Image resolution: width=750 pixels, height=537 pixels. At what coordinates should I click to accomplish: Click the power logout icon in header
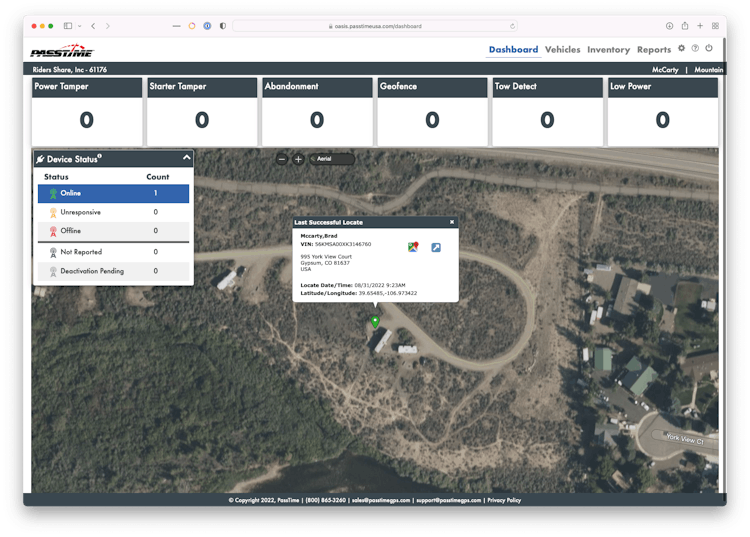pos(709,48)
